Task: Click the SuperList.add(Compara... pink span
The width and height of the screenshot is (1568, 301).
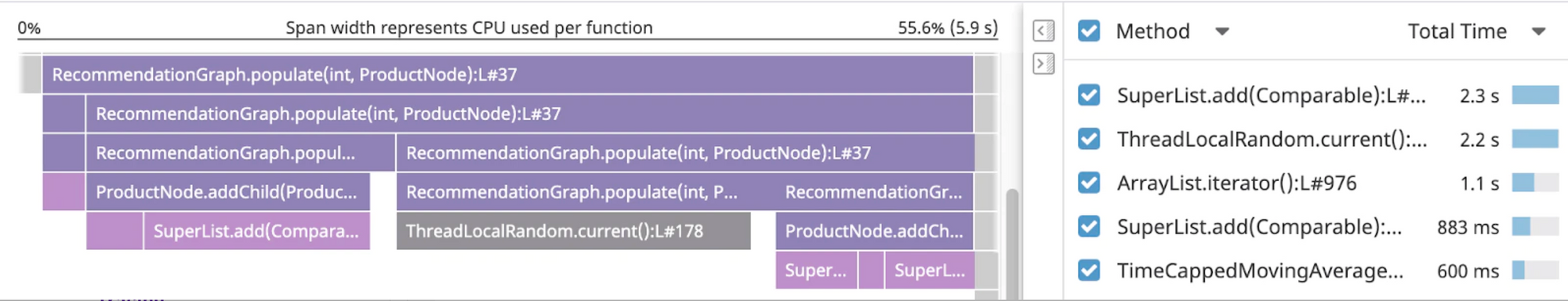Action: point(256,231)
